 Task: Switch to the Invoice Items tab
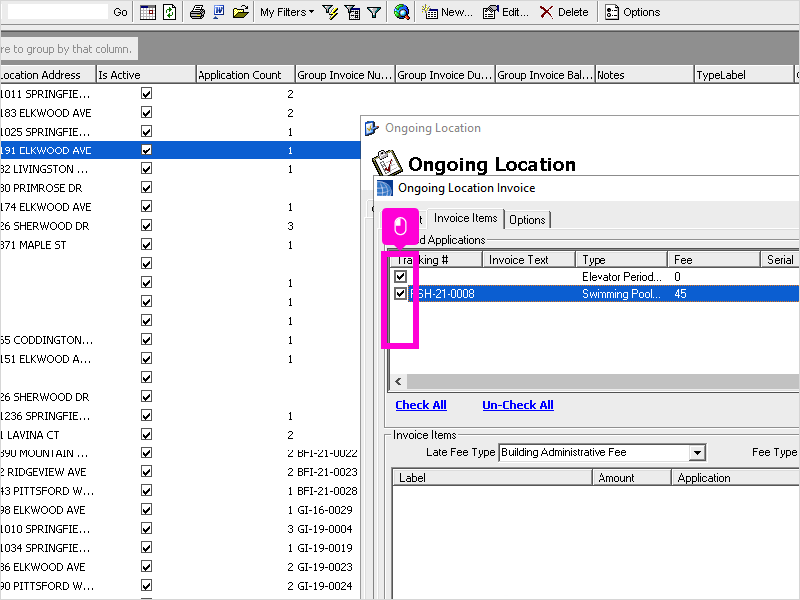[465, 218]
